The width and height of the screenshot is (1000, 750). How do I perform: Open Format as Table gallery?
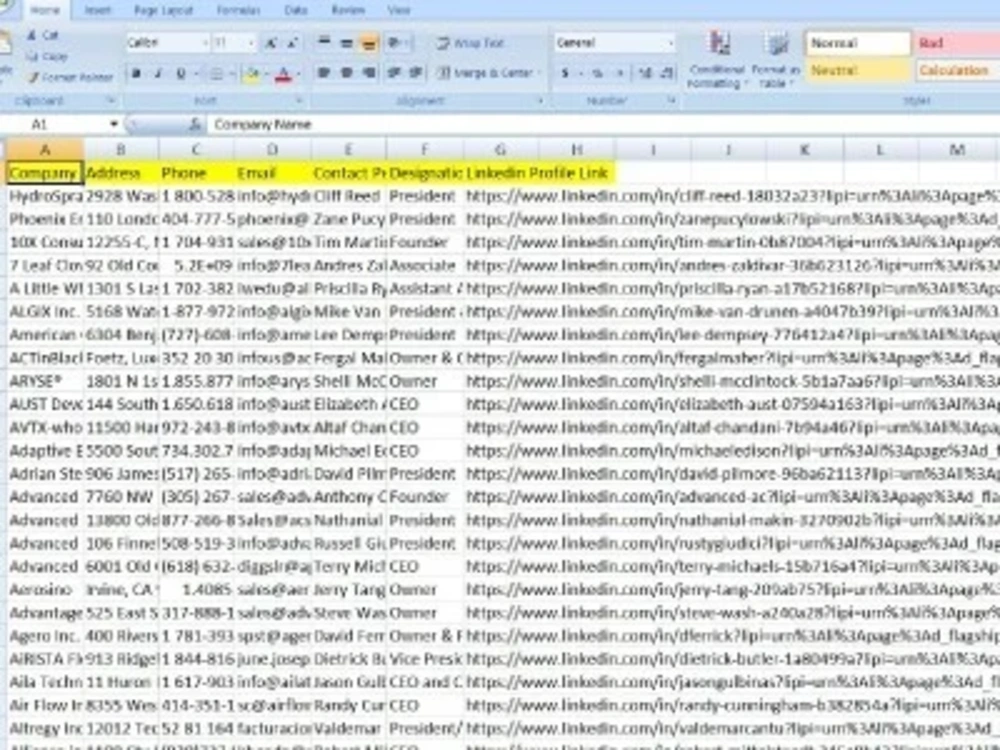(x=776, y=59)
